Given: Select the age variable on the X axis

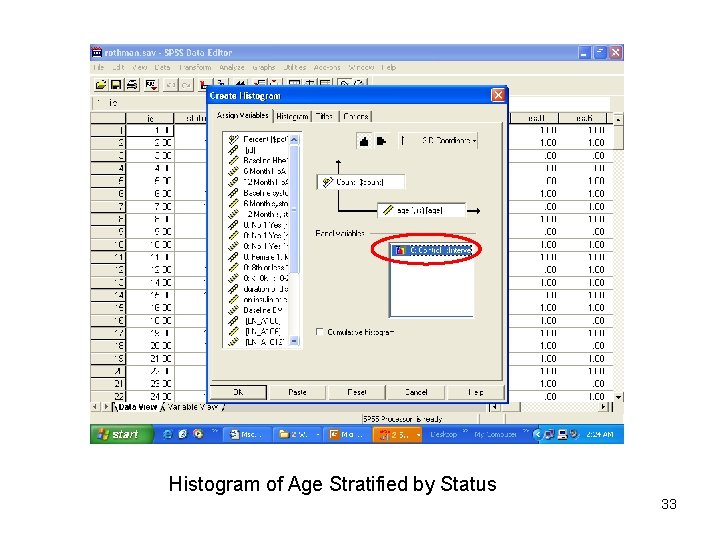Looking at the screenshot, I should [x=421, y=211].
